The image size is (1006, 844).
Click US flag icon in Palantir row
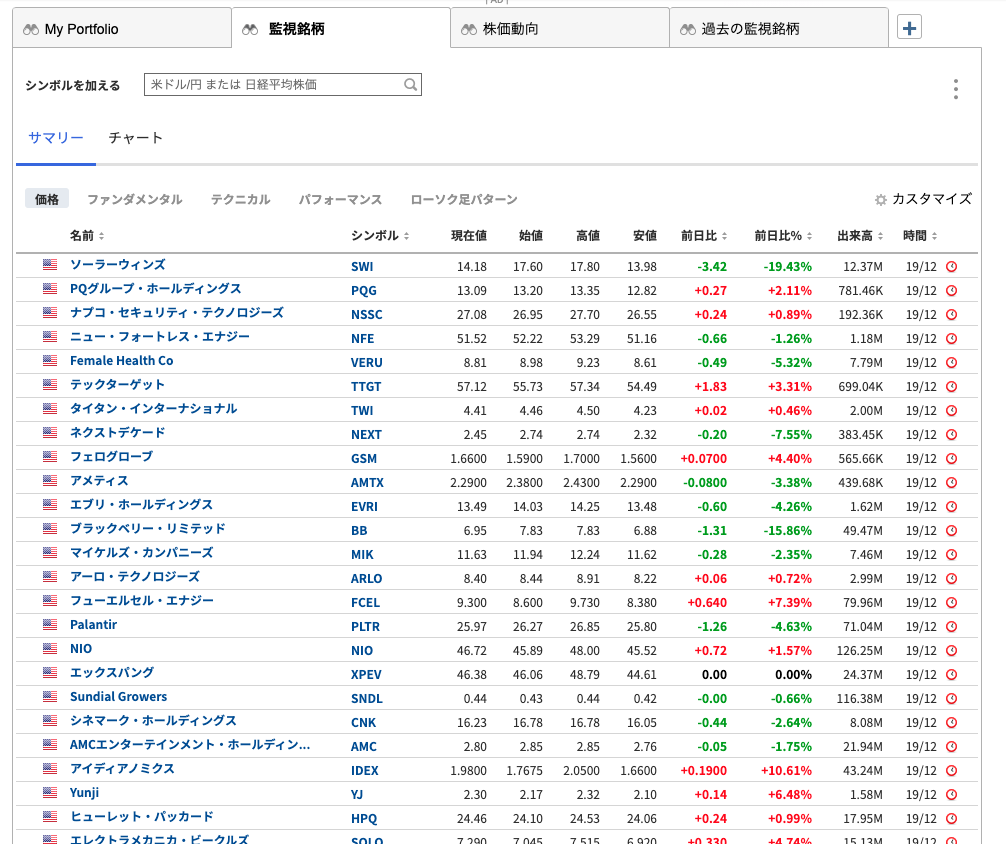(x=50, y=624)
